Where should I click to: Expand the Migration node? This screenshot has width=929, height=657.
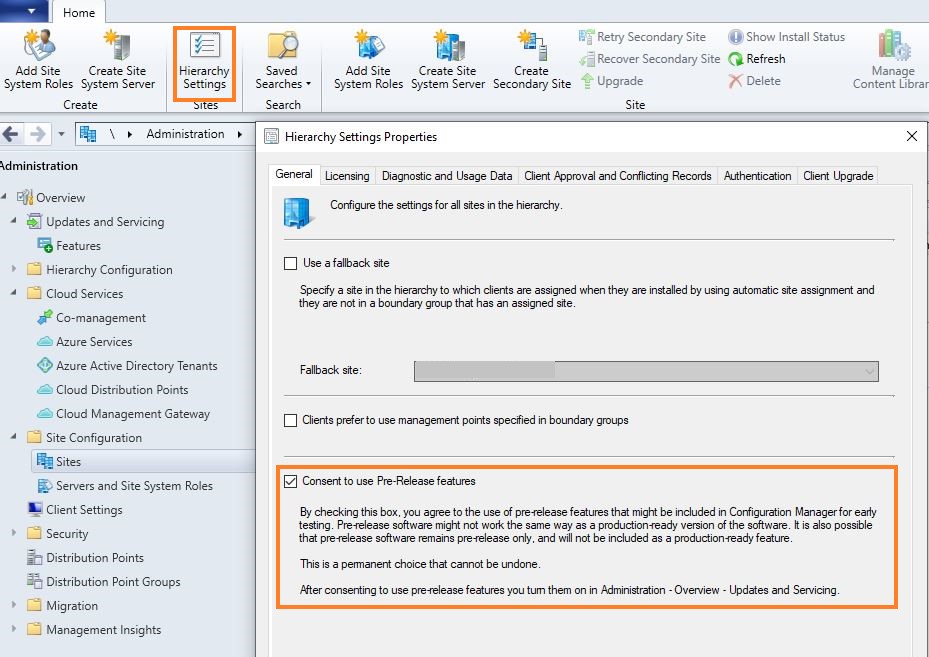[14, 605]
